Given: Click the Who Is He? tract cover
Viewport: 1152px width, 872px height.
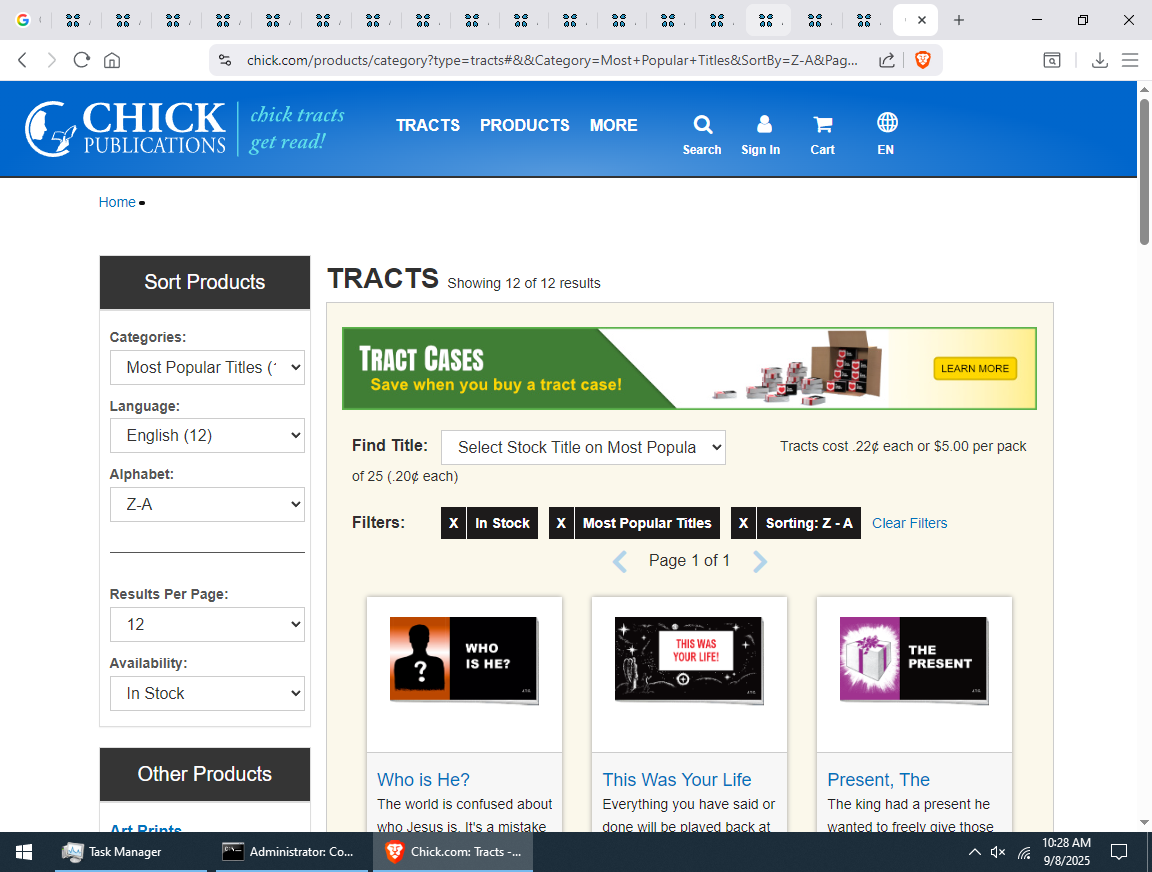Looking at the screenshot, I should [x=464, y=660].
